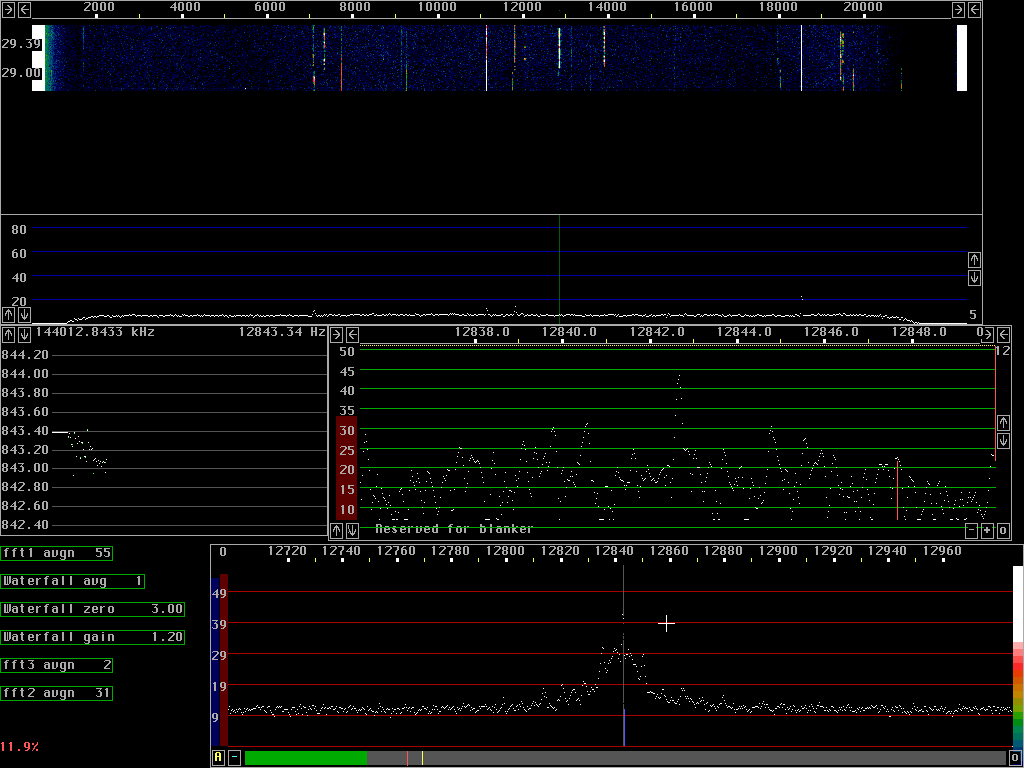This screenshot has height=768, width=1024.
Task: Click the strong white signal line near 18500 in waterfall
Action: point(801,58)
